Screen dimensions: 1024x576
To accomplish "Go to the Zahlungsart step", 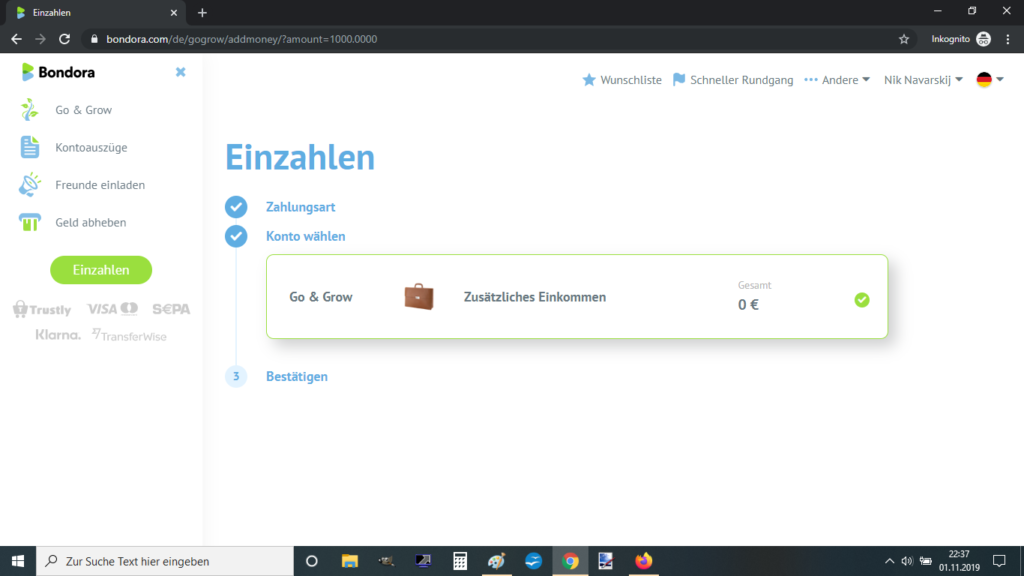I will 300,207.
